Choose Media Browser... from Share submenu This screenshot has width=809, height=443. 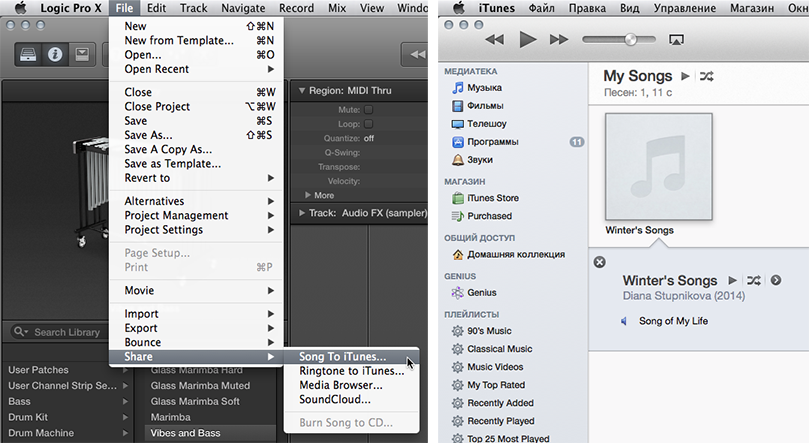coord(352,386)
